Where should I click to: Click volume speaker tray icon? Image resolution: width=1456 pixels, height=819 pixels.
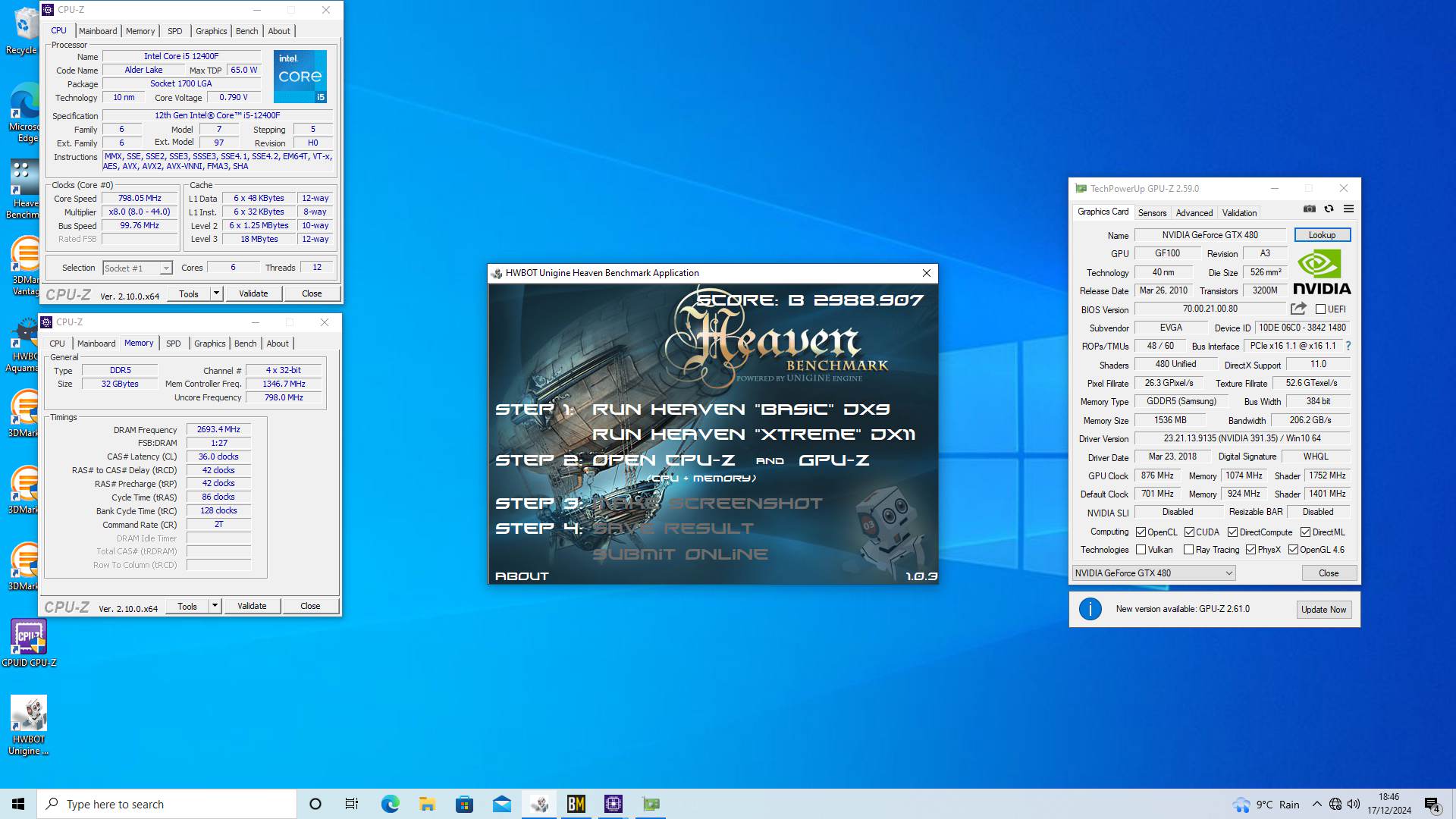click(1354, 804)
